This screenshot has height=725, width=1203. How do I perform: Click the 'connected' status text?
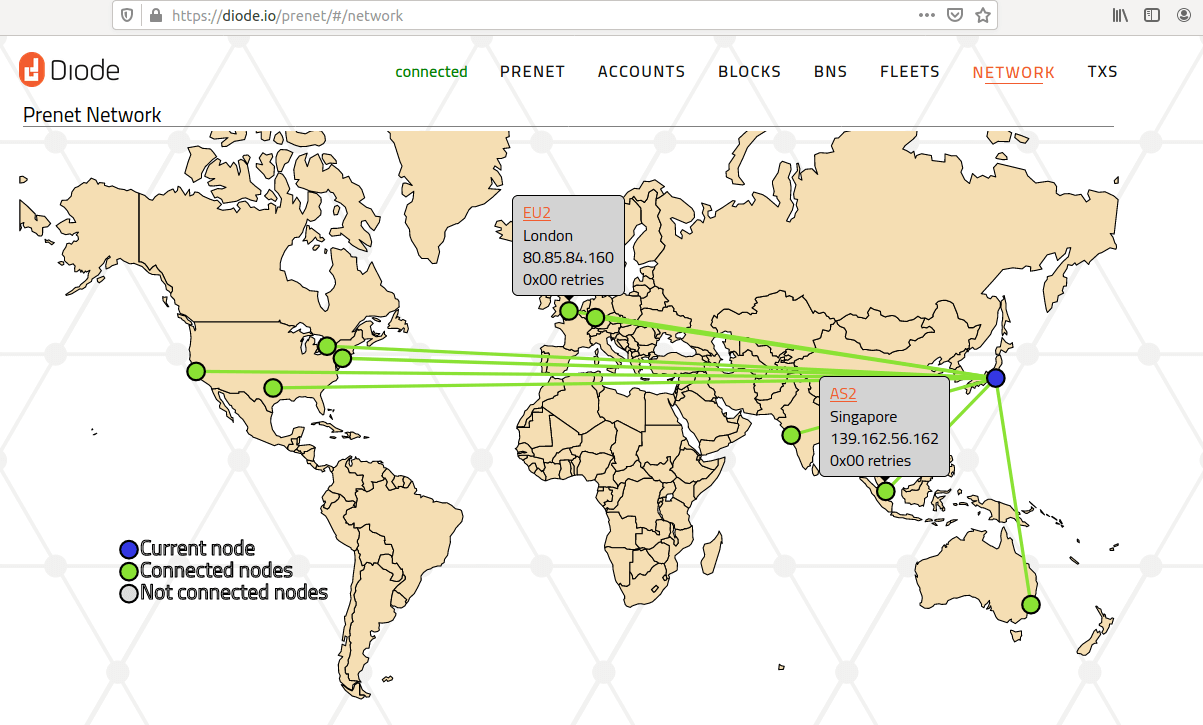click(431, 72)
